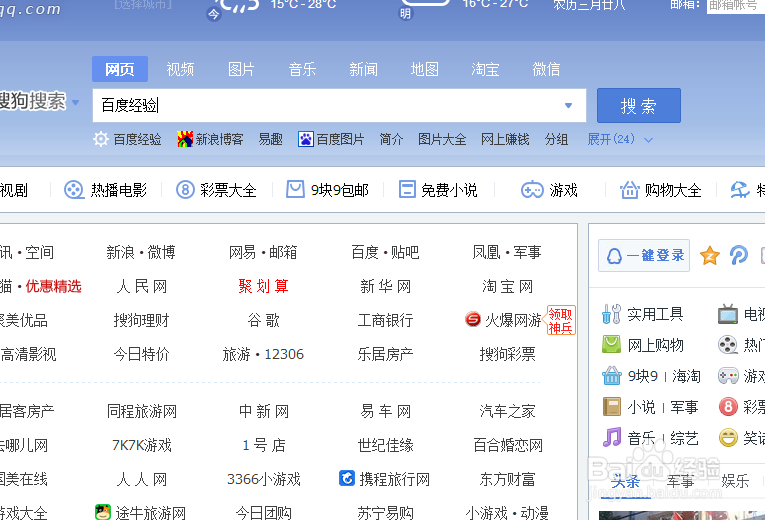Click the book icon for 免费小说
The height and width of the screenshot is (520, 765).
click(x=407, y=189)
